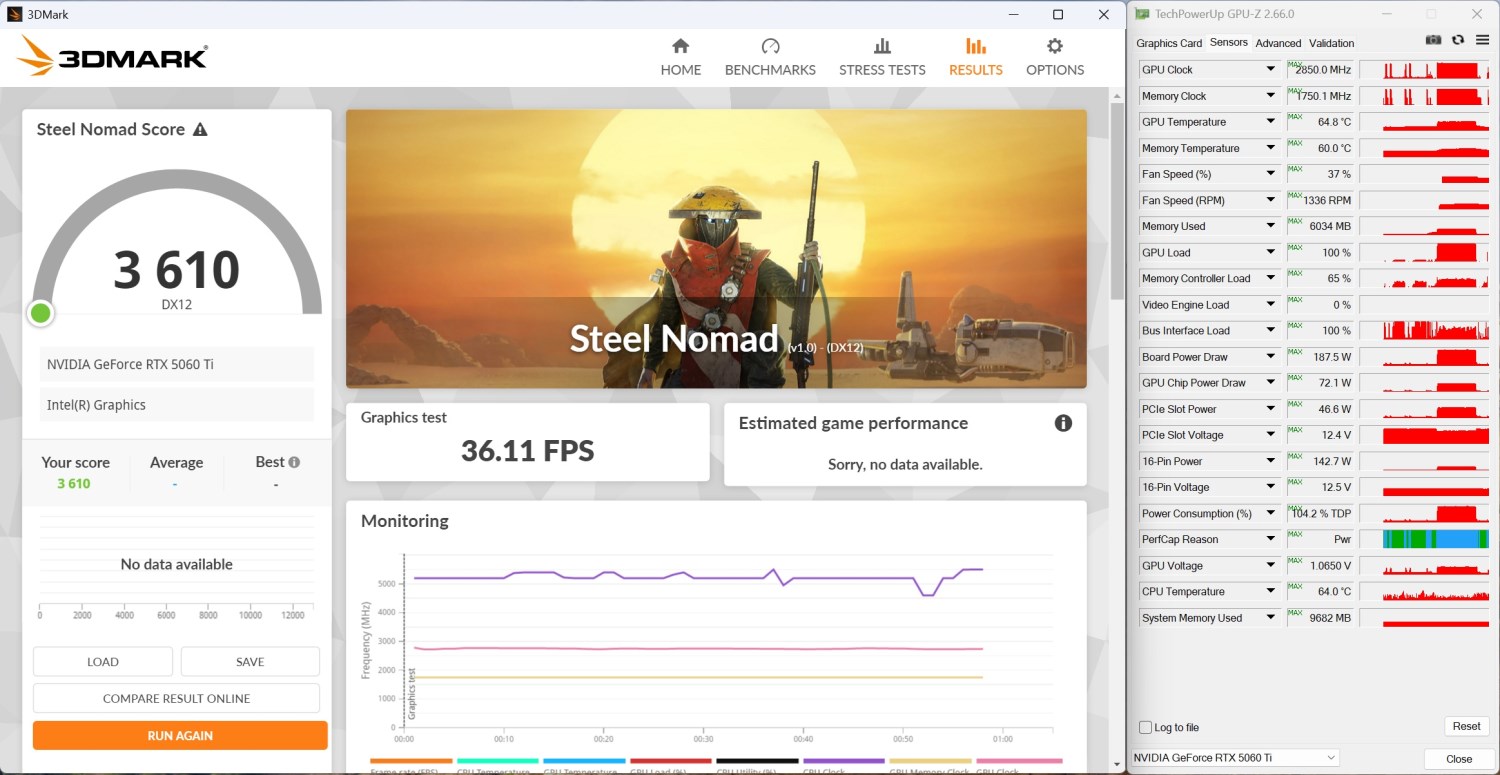
Task: Refresh GPU-Z sensors with the refresh icon
Action: tap(1458, 40)
